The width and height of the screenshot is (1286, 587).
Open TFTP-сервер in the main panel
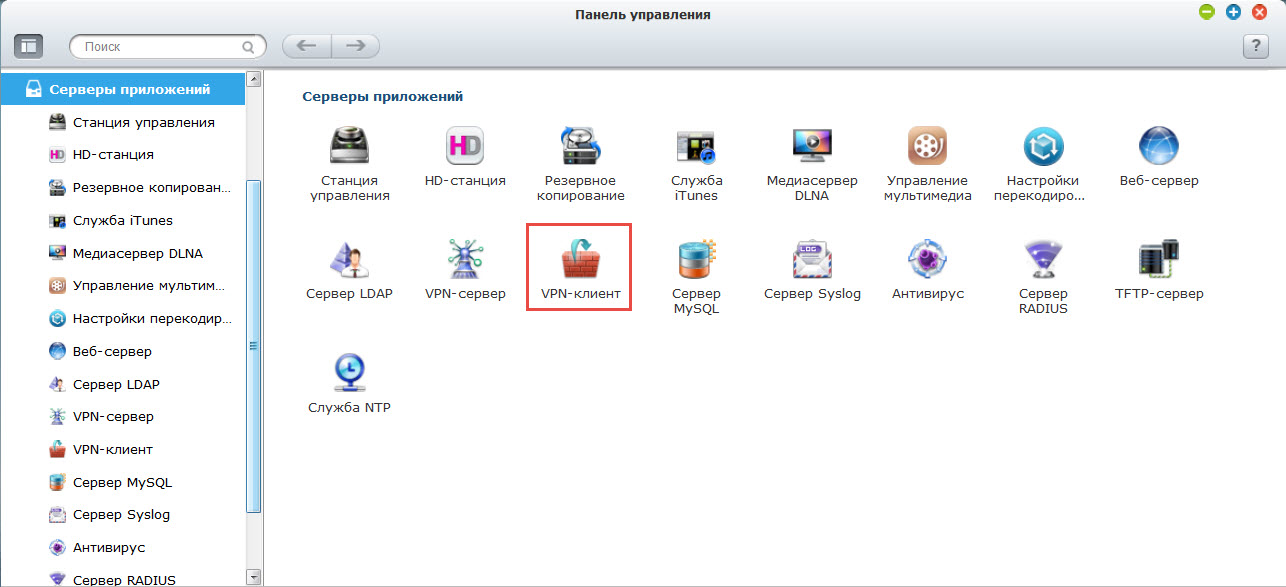tap(1159, 271)
